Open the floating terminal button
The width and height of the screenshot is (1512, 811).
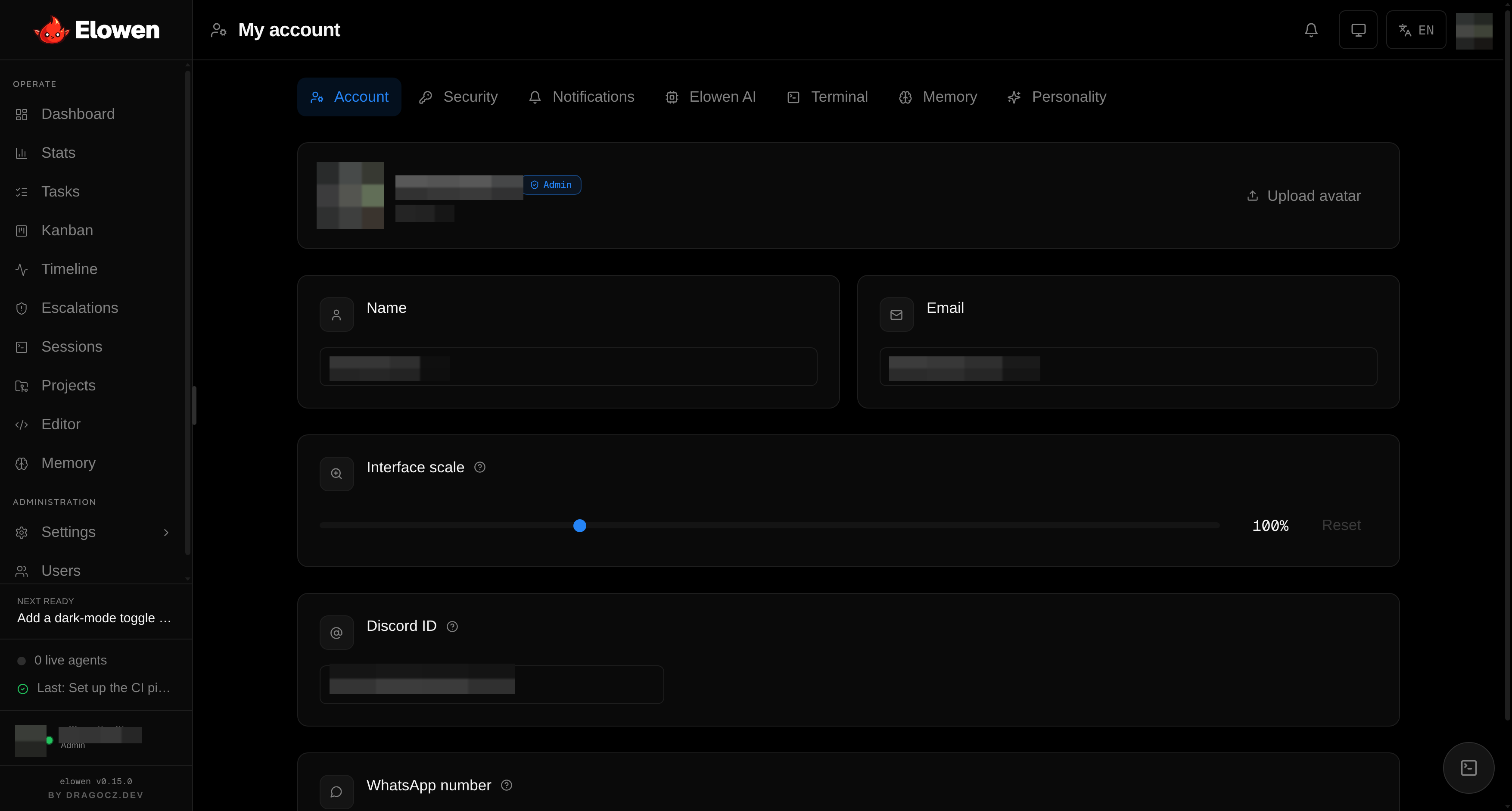(1468, 767)
